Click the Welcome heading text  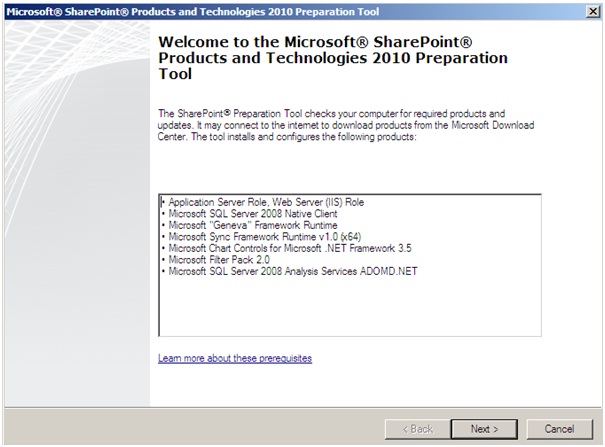[x=333, y=58]
